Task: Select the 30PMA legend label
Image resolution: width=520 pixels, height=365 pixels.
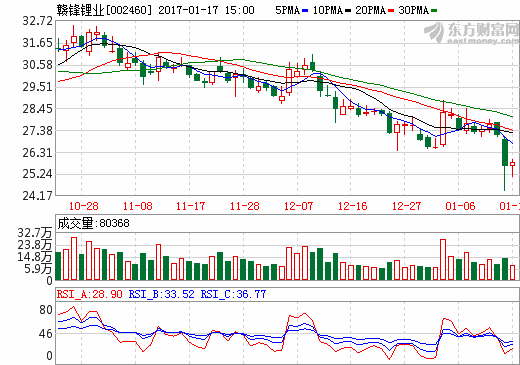Action: (414, 11)
